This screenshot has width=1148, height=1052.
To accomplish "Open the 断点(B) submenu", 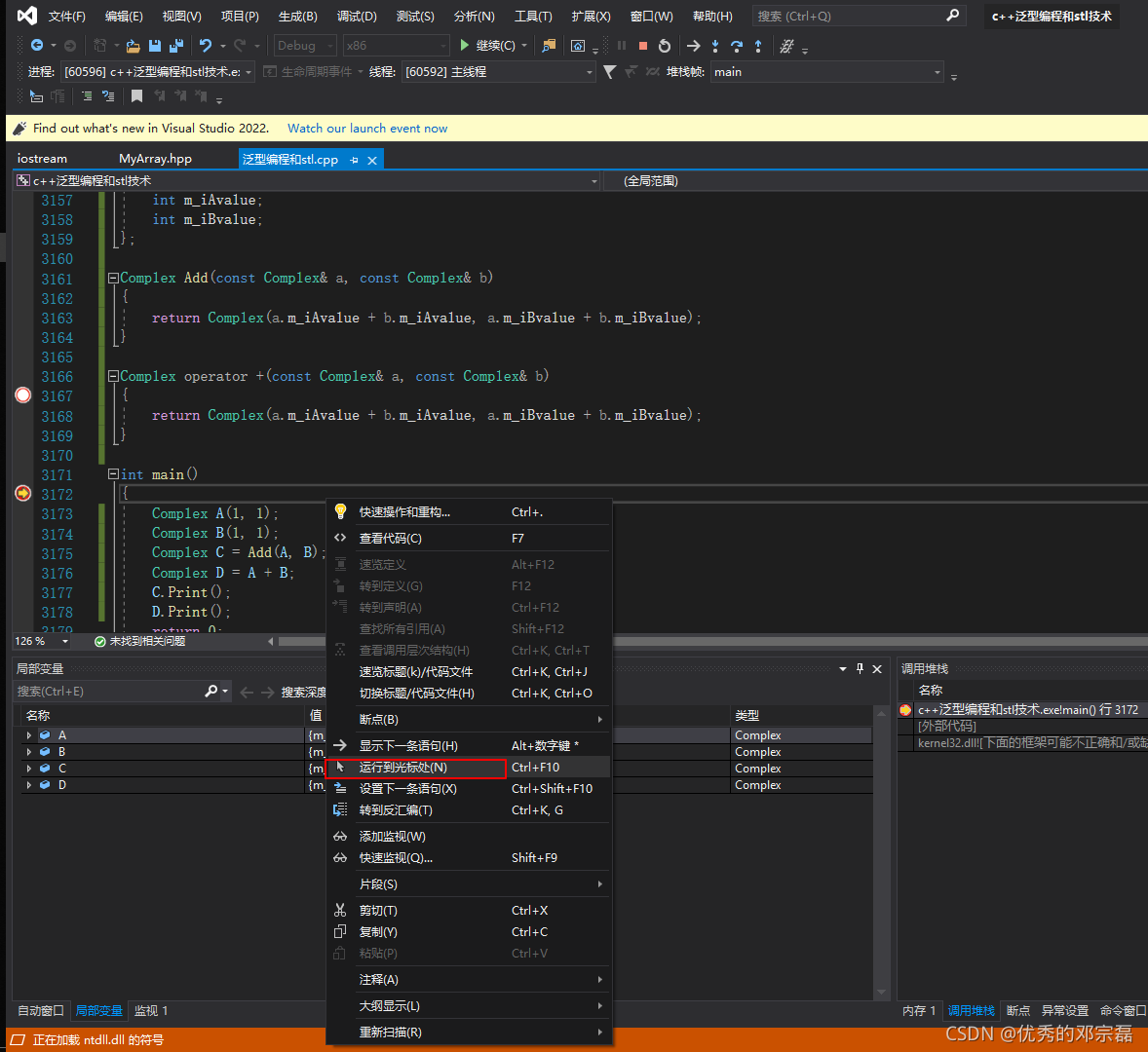I will tap(469, 719).
